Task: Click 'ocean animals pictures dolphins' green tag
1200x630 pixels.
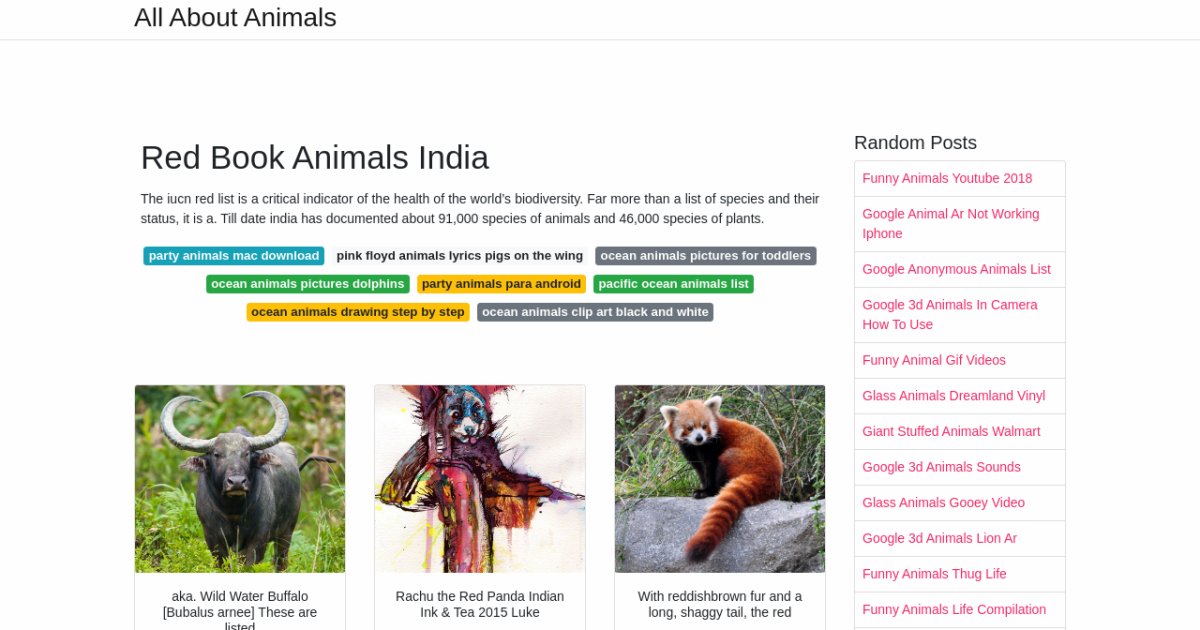Action: coord(307,284)
